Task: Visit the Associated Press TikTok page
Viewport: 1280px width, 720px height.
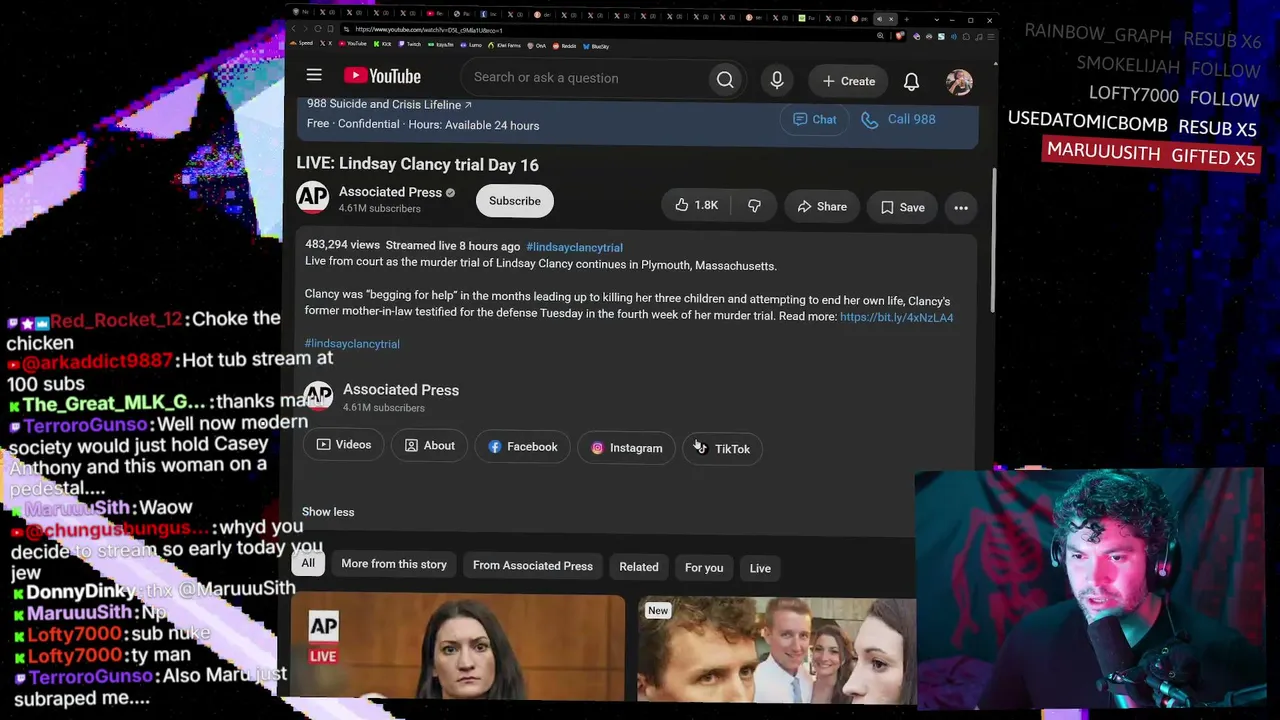Action: click(x=722, y=449)
